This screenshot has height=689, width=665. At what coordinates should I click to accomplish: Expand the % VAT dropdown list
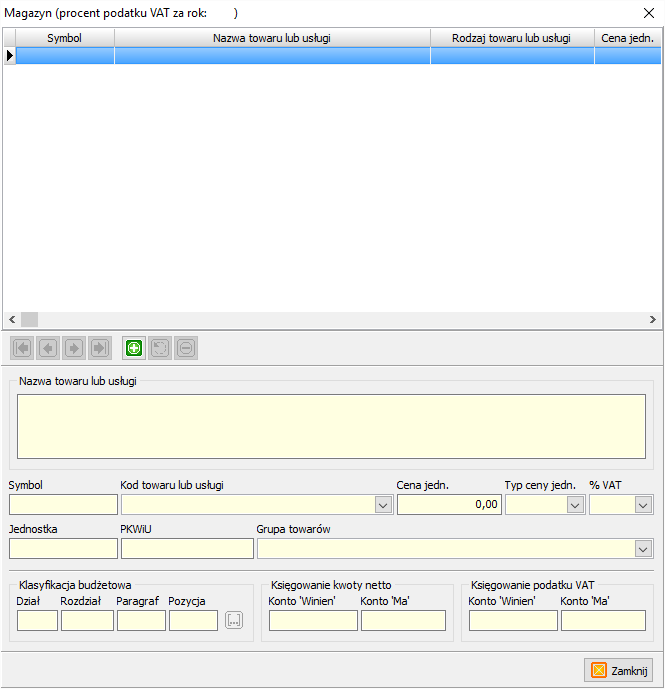click(643, 505)
